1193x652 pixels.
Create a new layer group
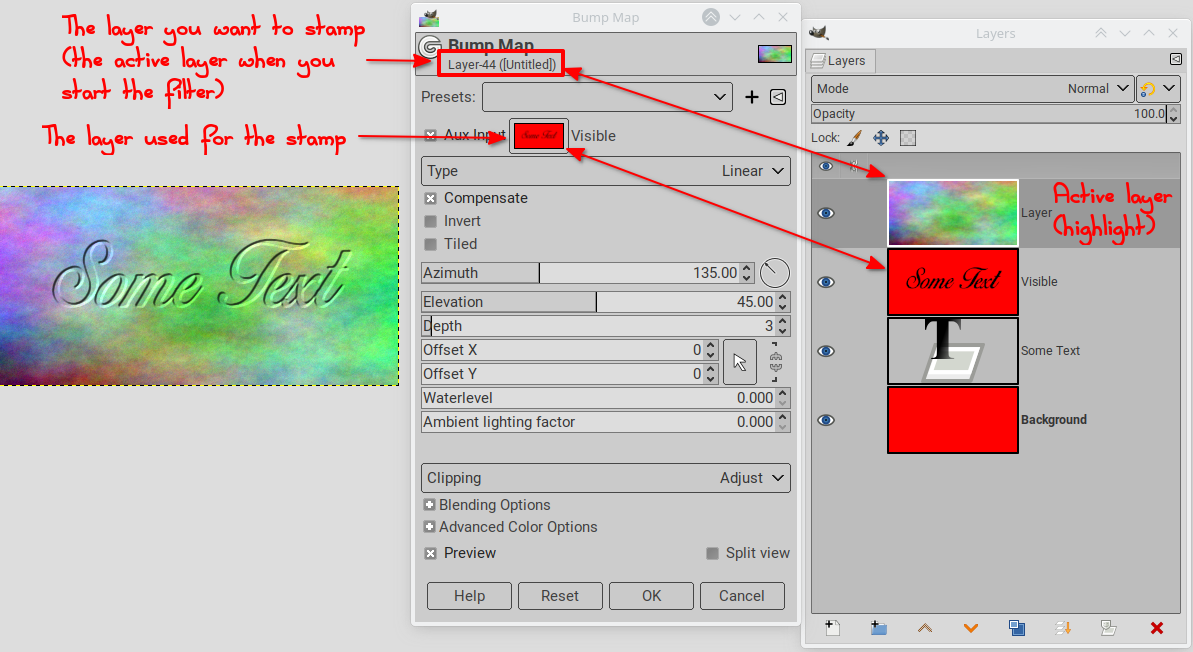(879, 628)
